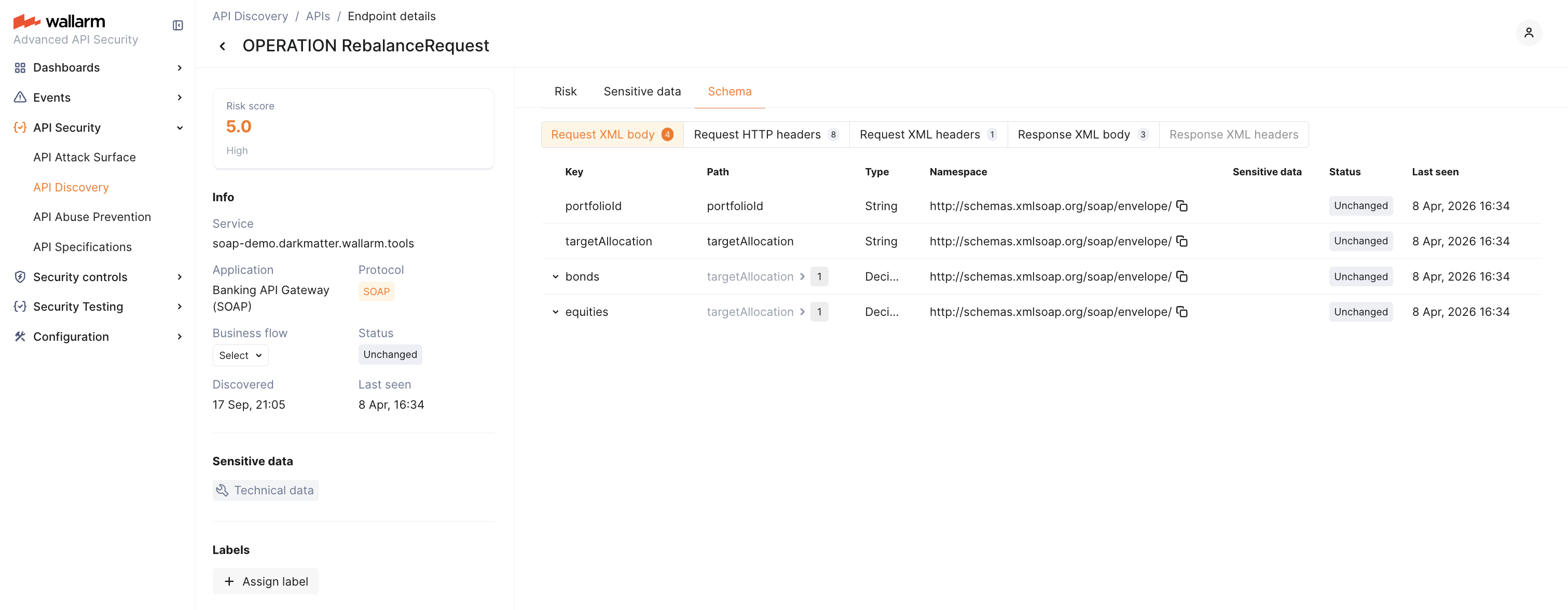
Task: Collapse the bonds row chevron
Action: pyautogui.click(x=555, y=276)
